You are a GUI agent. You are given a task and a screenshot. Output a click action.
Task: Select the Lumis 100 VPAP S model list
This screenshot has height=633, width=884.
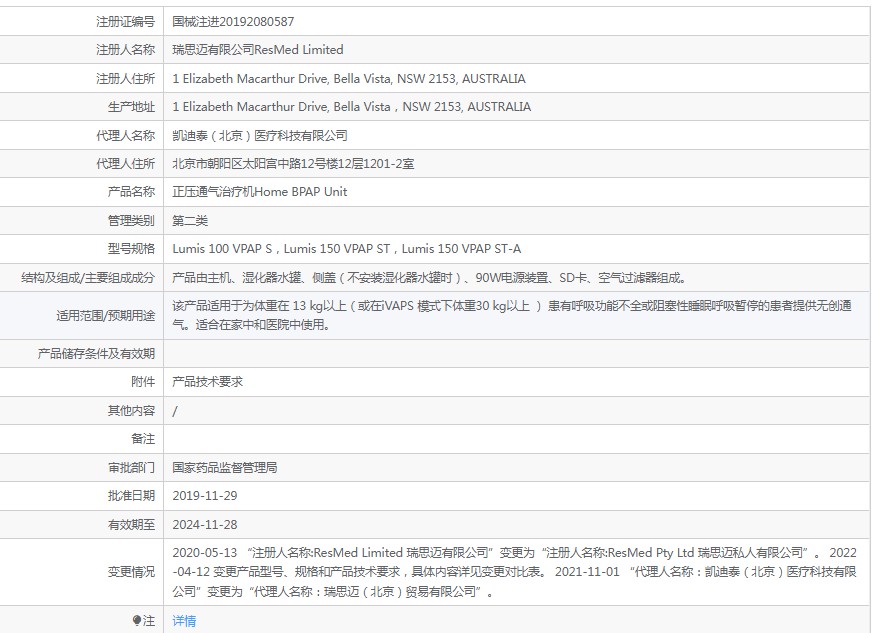coord(347,249)
